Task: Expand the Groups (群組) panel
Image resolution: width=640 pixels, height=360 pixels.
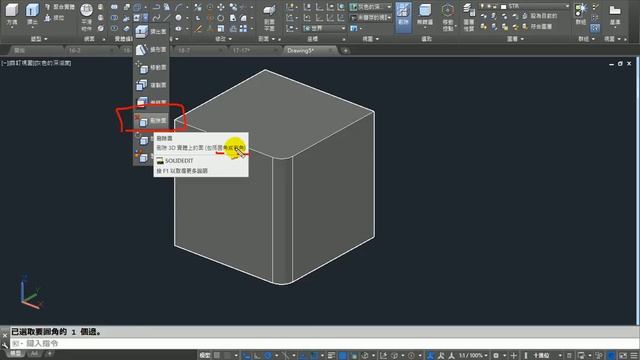Action: (586, 39)
